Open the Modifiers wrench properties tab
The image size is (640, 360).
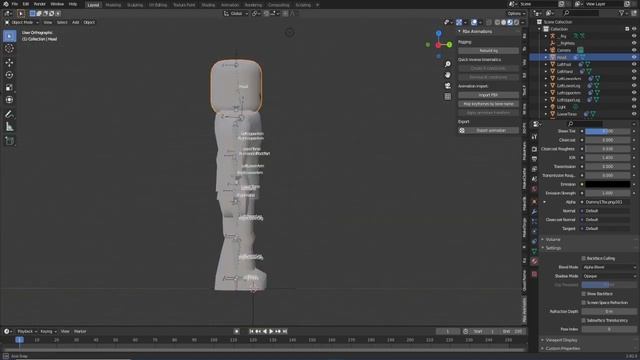click(534, 211)
